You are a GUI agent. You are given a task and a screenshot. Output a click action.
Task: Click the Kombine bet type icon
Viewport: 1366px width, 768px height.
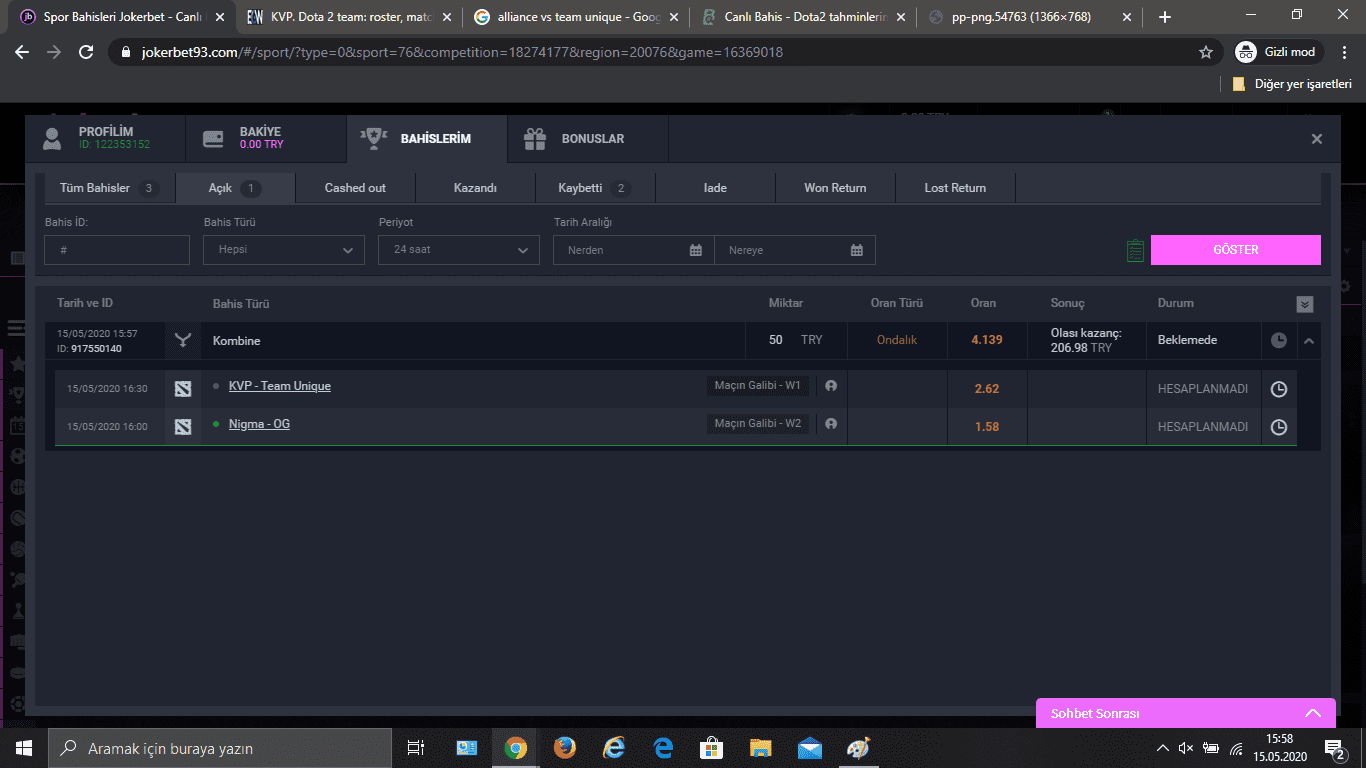183,341
